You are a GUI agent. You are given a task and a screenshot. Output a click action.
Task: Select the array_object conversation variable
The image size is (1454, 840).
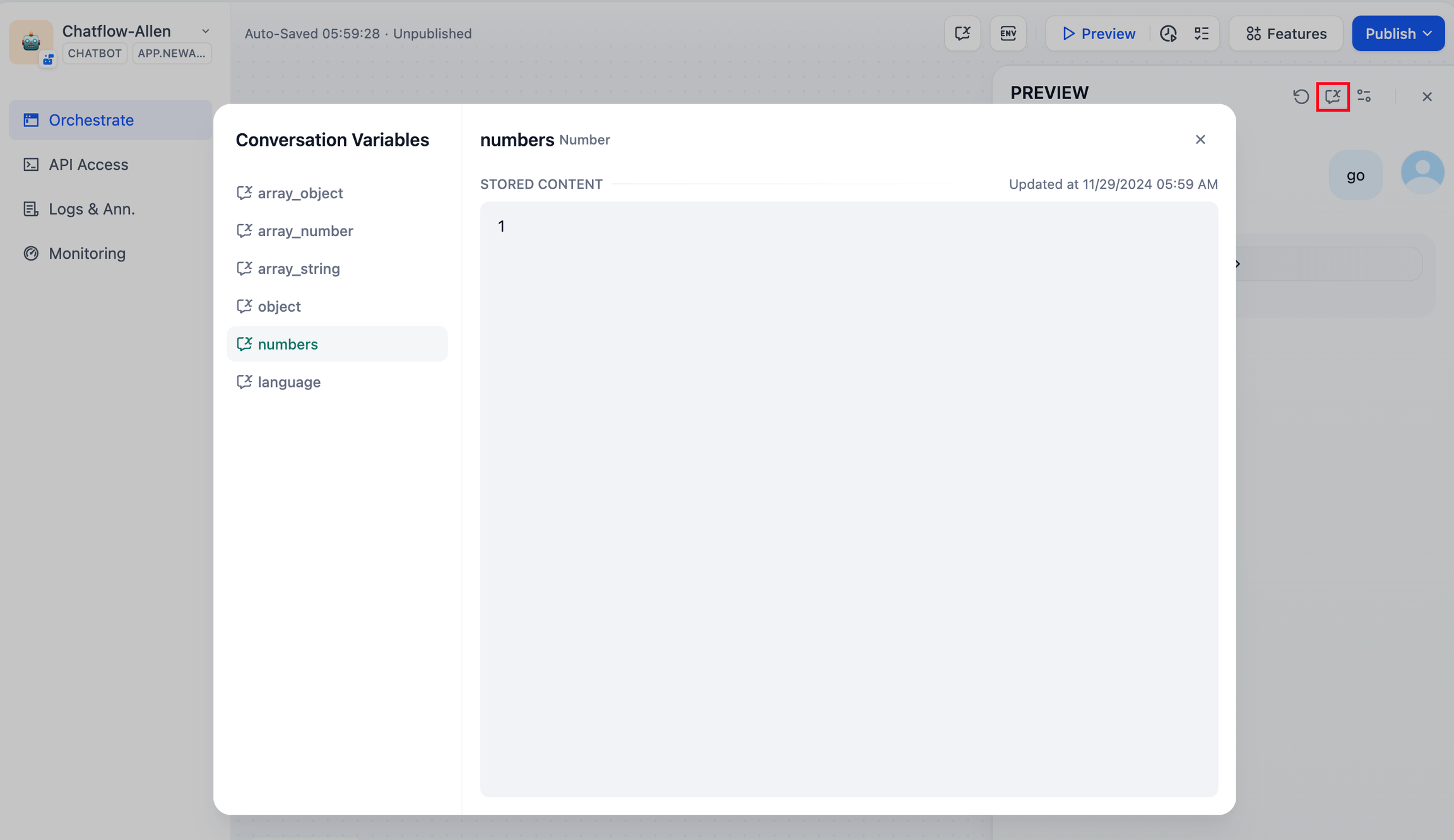click(301, 193)
